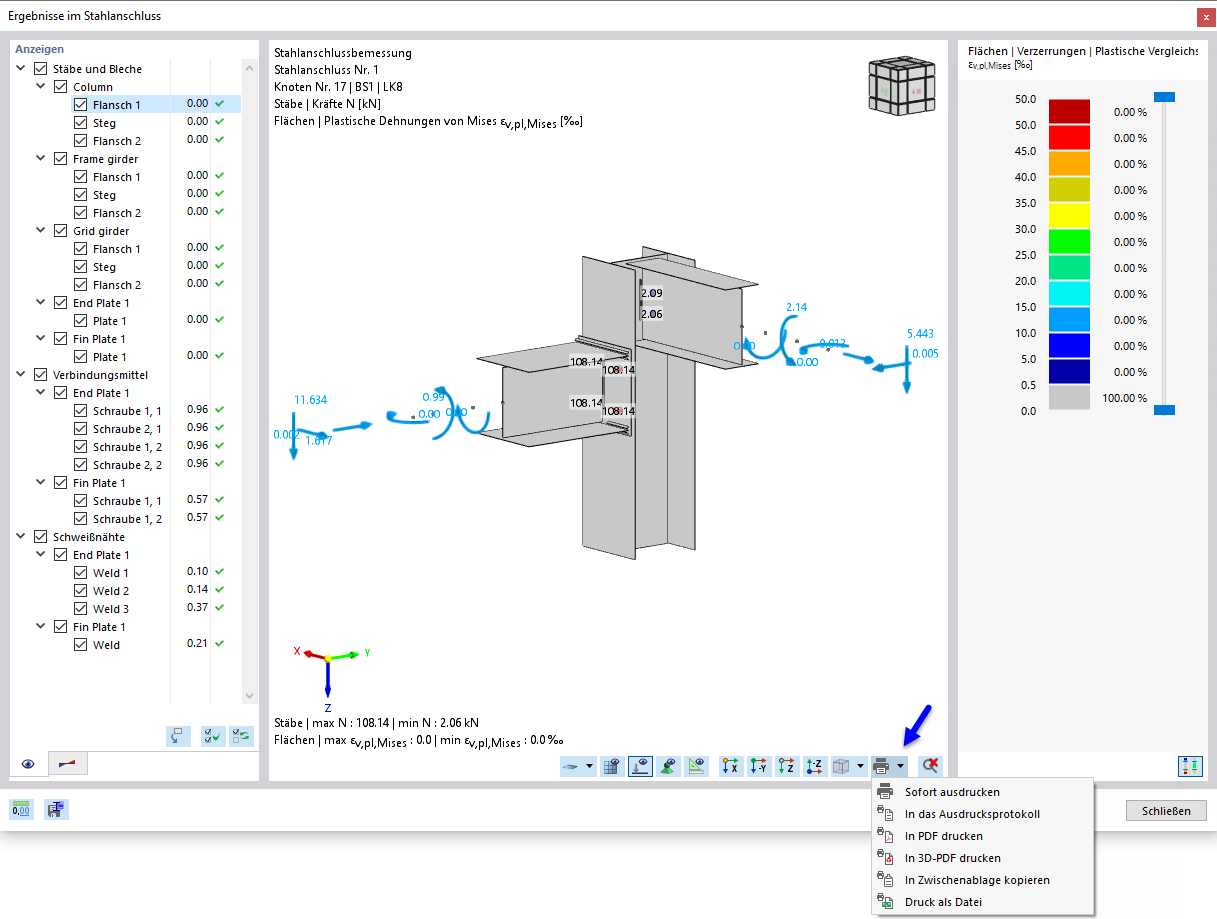The height and width of the screenshot is (919, 1217).
Task: Click the check all boxes icon
Action: click(x=213, y=736)
